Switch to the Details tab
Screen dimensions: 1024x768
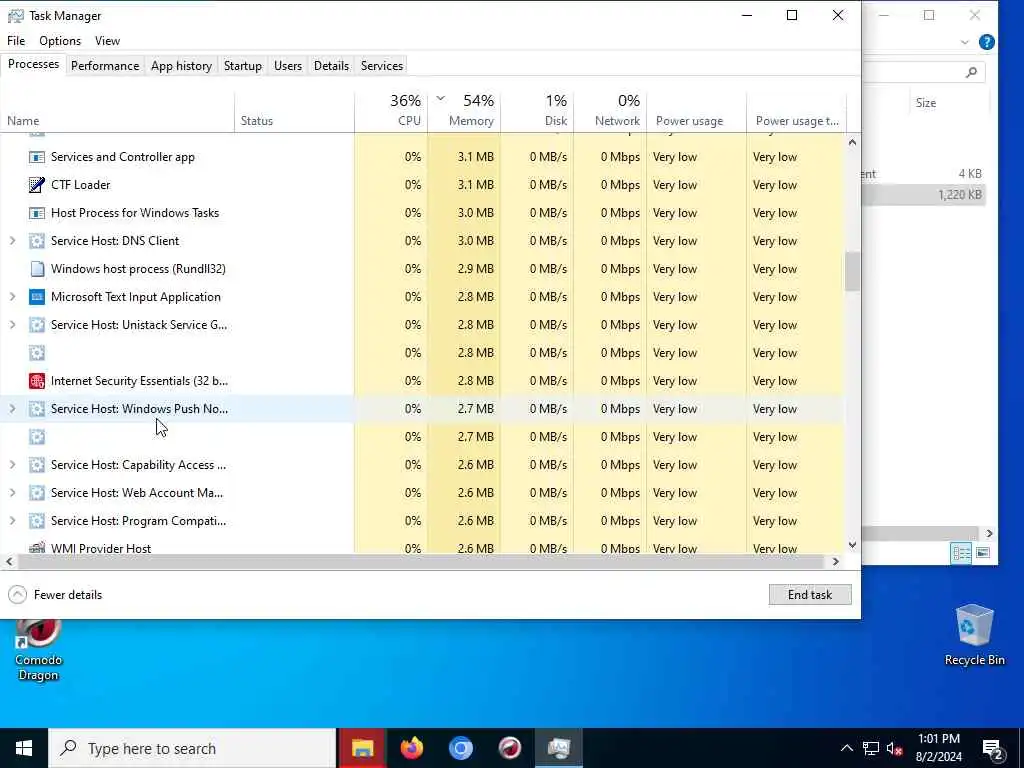(331, 66)
